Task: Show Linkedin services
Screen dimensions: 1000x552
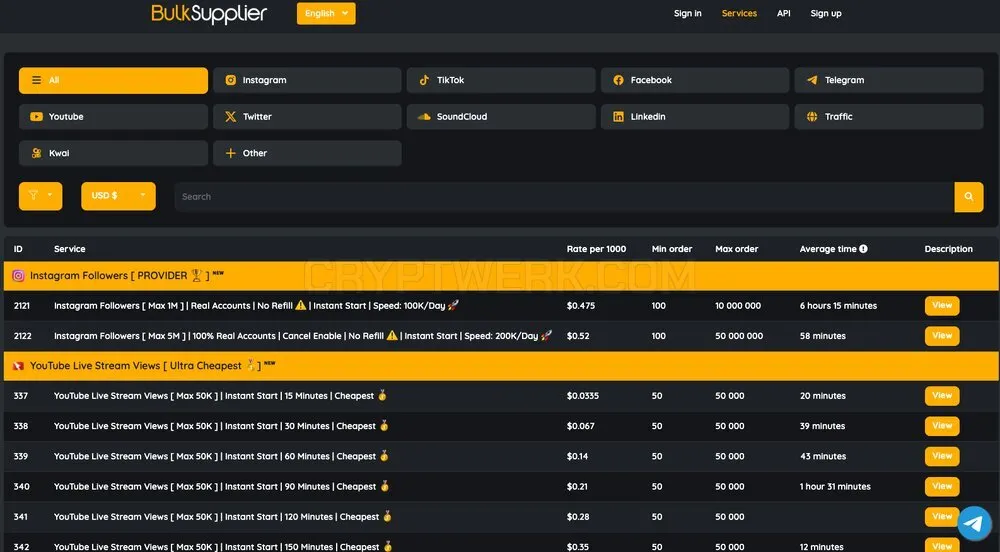Action: pos(695,117)
